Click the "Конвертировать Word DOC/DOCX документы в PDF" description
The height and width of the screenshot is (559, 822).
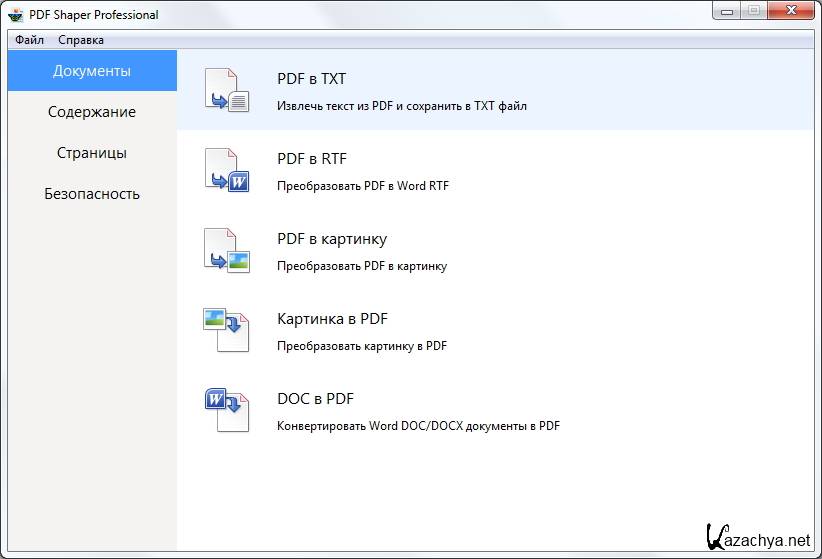[x=418, y=426]
